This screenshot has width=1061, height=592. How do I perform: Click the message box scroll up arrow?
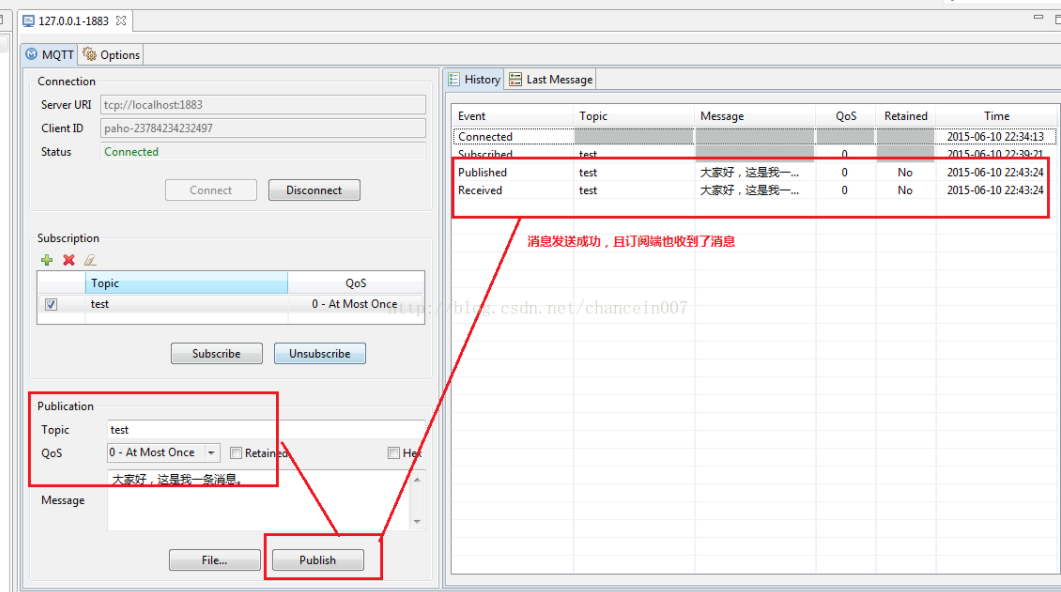pos(417,480)
